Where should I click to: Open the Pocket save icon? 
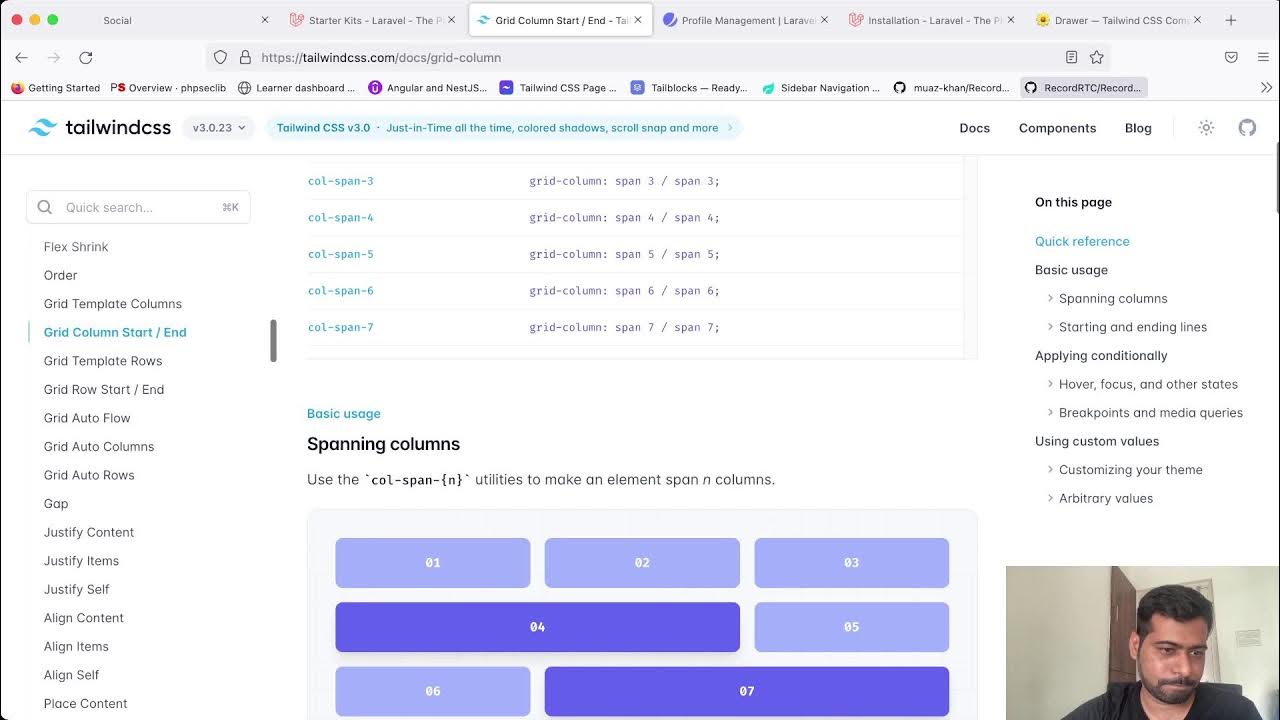(x=1231, y=58)
